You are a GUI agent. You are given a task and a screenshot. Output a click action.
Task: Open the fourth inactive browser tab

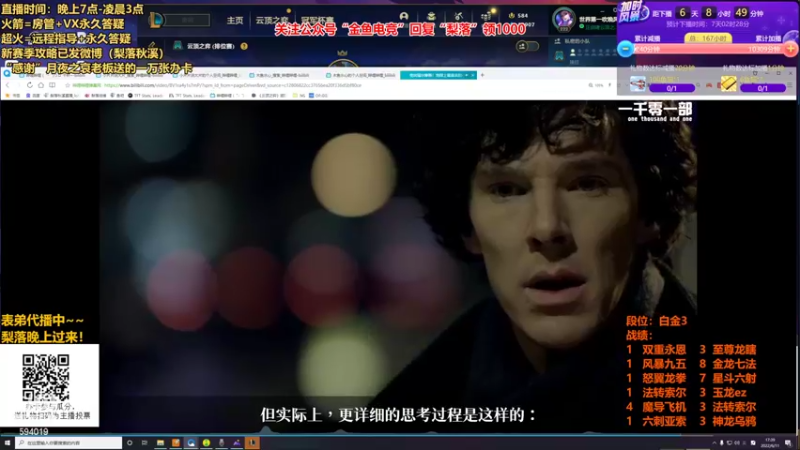[x=282, y=75]
